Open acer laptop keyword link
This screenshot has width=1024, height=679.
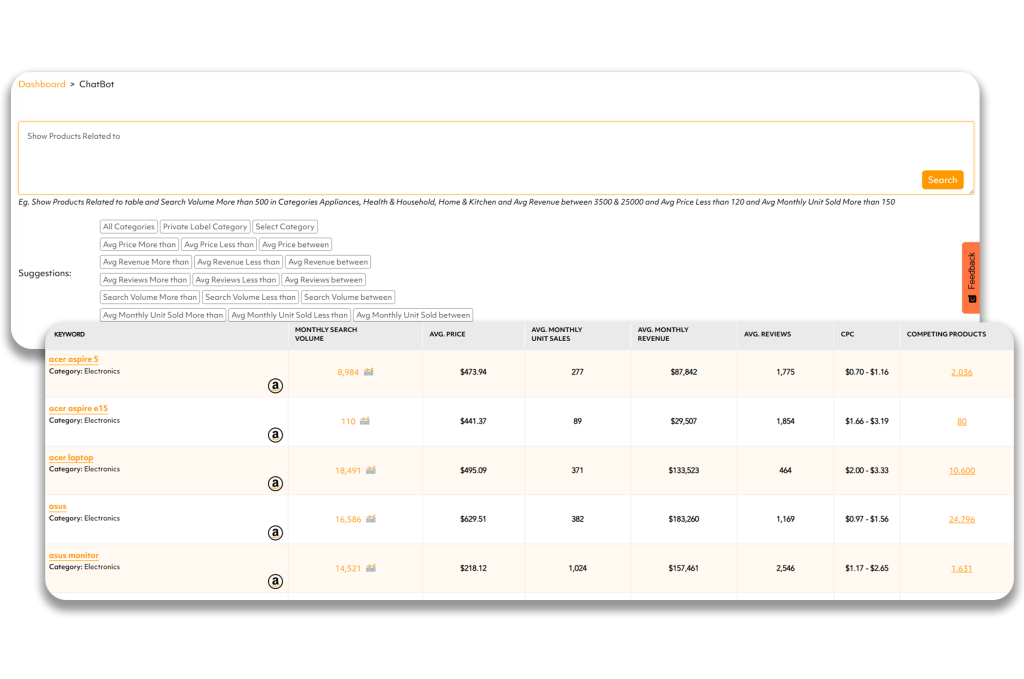pyautogui.click(x=71, y=457)
